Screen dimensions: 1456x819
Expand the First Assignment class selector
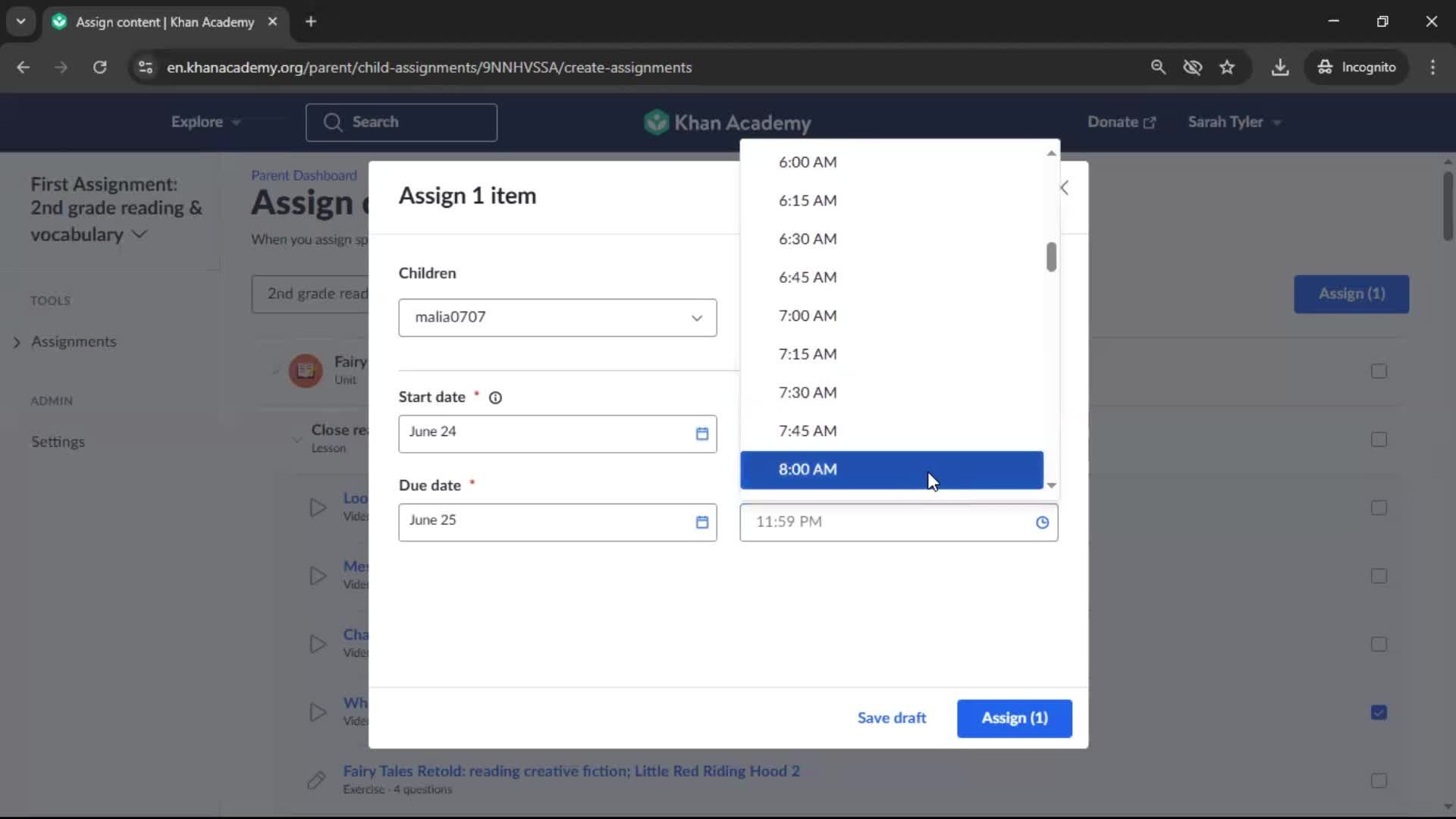point(116,209)
